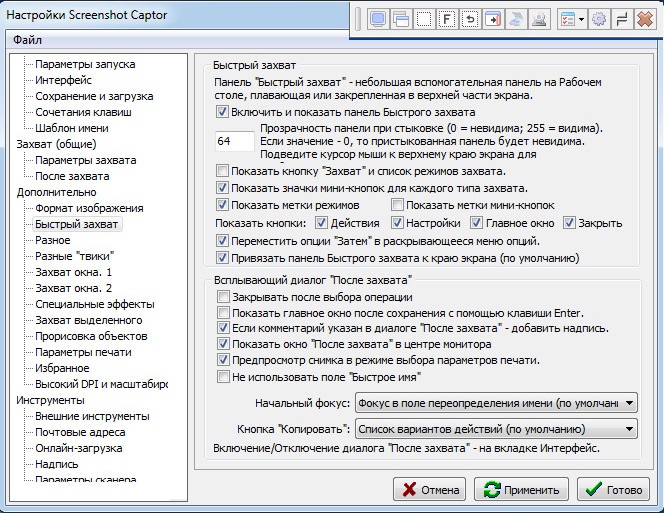Select 'Интерфейс' in the settings tree
This screenshot has width=664, height=513.
[x=64, y=80]
